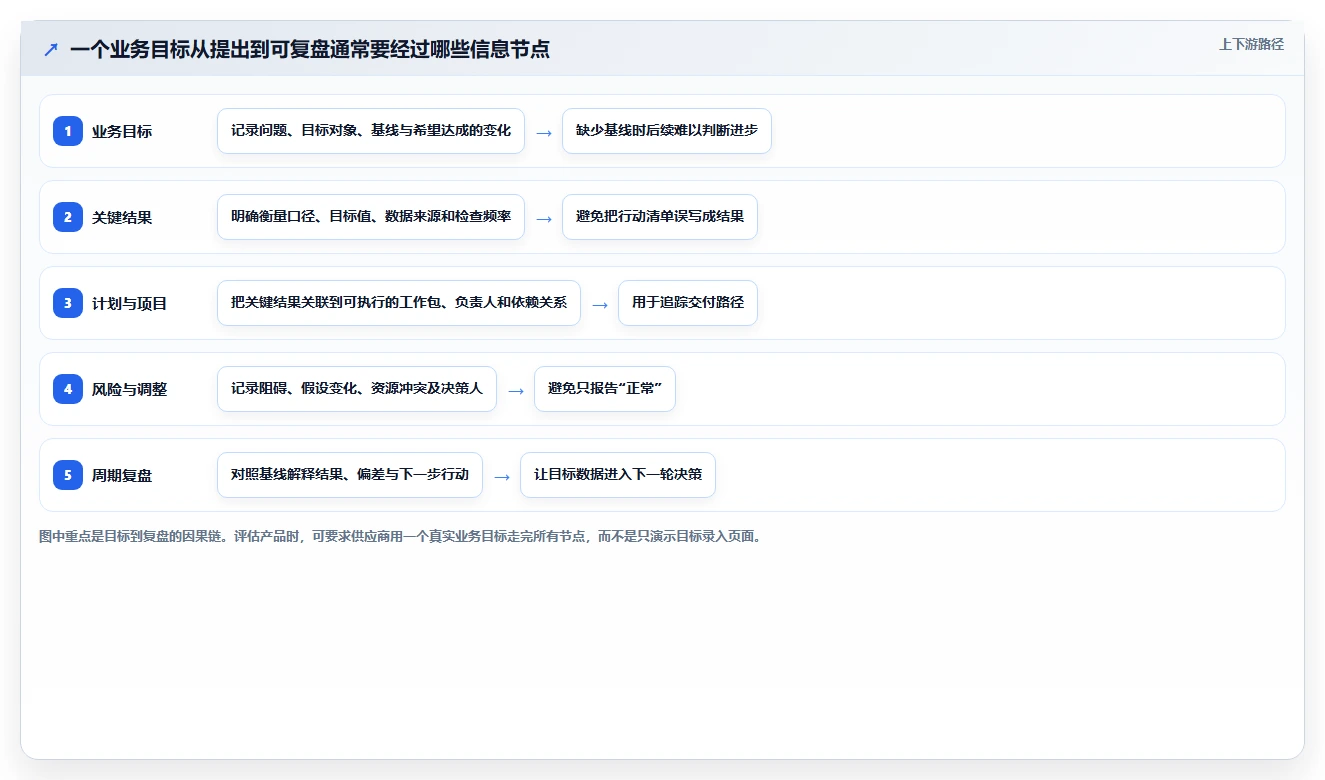The image size is (1325, 780).
Task: Click the arrow in the 周期复盘 row
Action: point(501,476)
